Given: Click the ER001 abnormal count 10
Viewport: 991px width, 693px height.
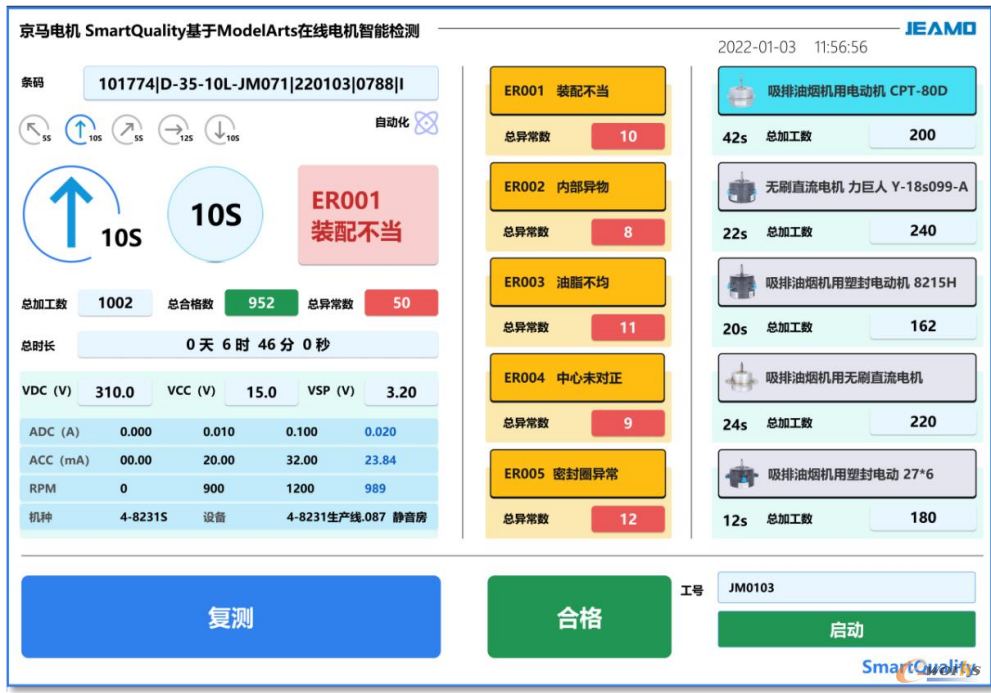Looking at the screenshot, I should (628, 137).
